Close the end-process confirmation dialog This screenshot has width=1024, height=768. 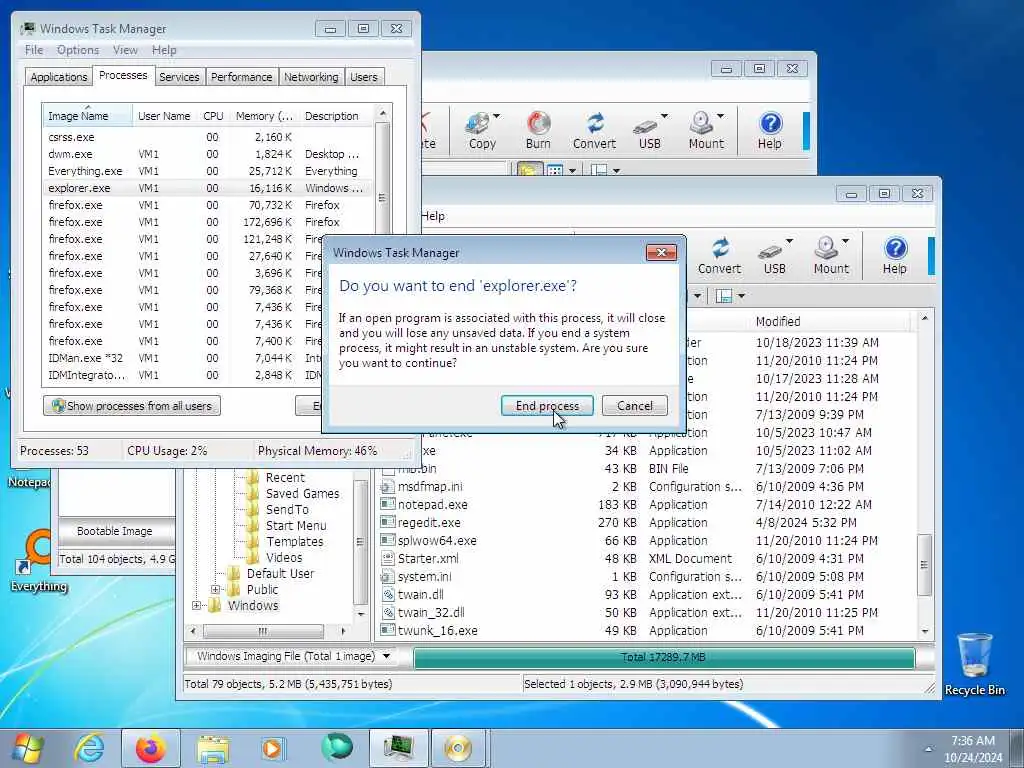[661, 253]
